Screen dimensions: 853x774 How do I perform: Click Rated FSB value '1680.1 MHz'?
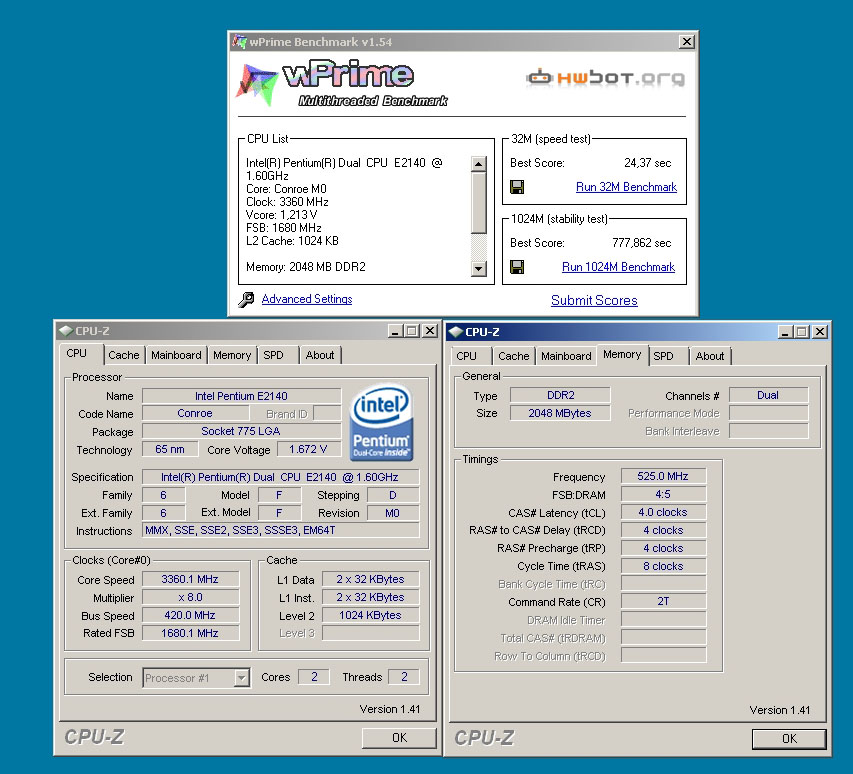190,633
